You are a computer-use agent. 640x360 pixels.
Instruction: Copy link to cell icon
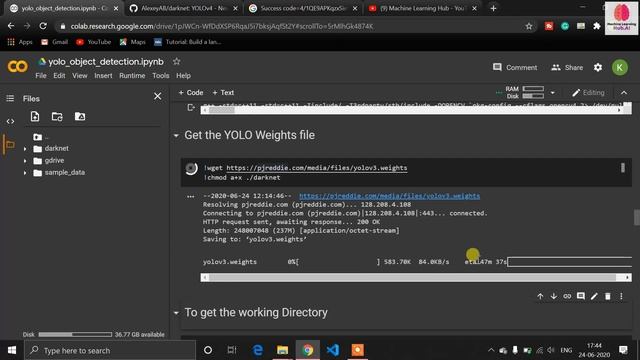coord(567,296)
